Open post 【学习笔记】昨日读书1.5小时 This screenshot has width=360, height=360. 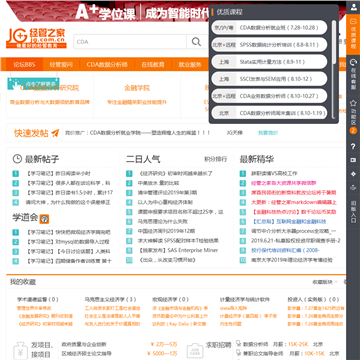point(69,193)
